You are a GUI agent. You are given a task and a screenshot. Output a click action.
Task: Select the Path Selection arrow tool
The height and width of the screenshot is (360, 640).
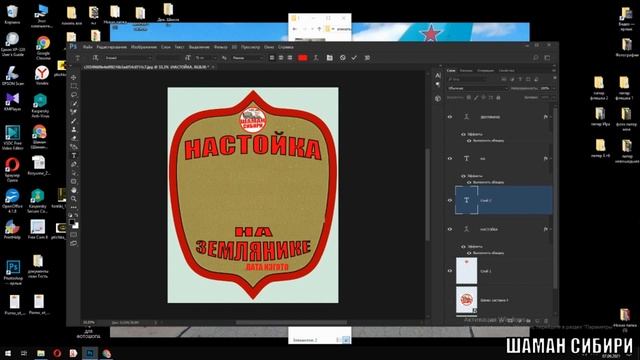click(74, 173)
